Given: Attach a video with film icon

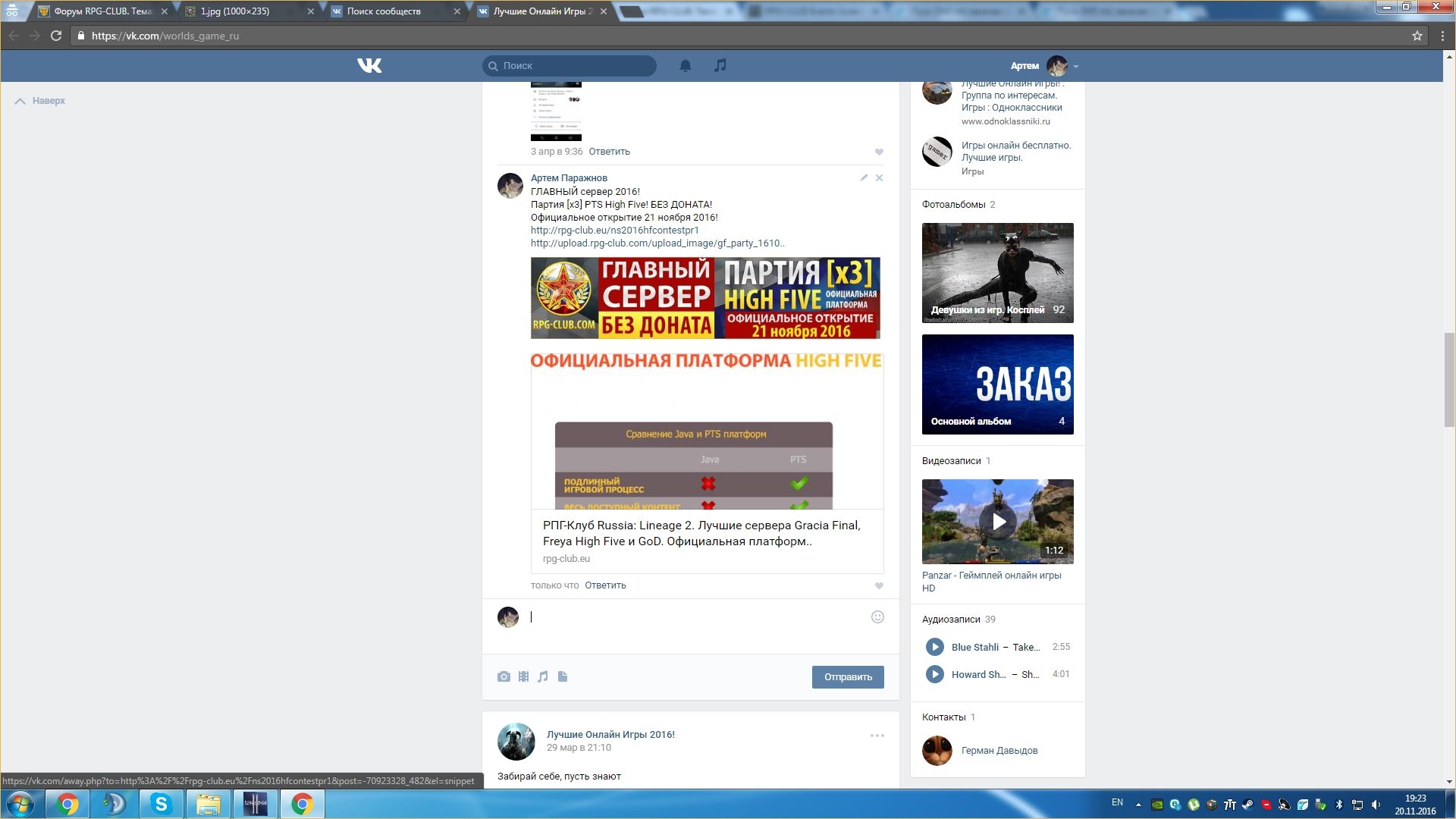Looking at the screenshot, I should coord(523,676).
